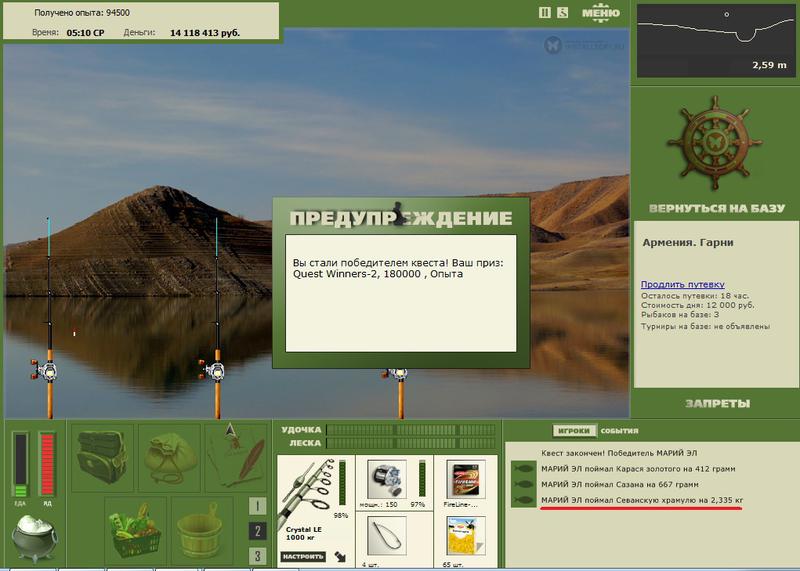Click the reel icon with power 150

point(387,479)
